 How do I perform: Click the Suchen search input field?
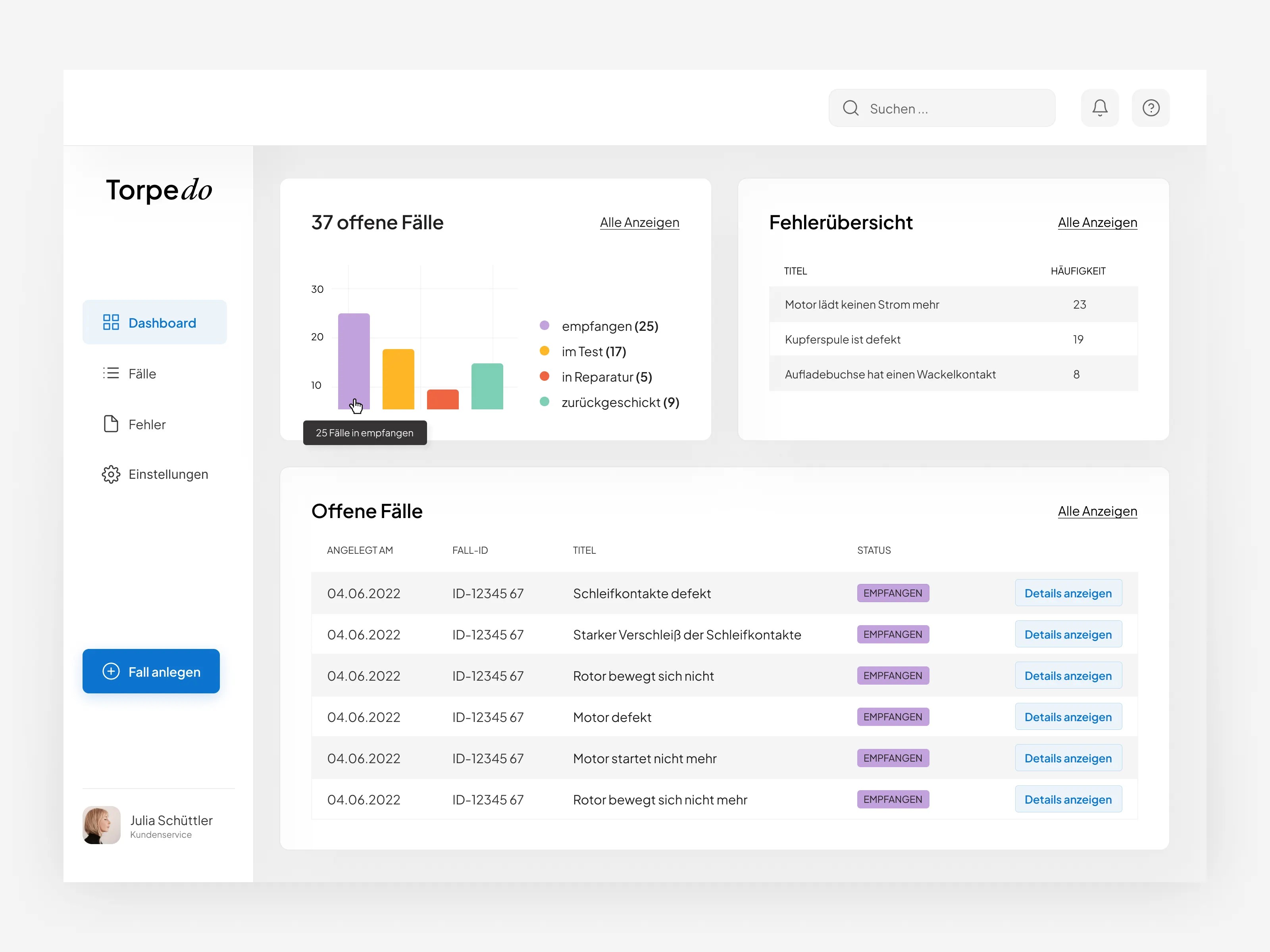pos(942,108)
